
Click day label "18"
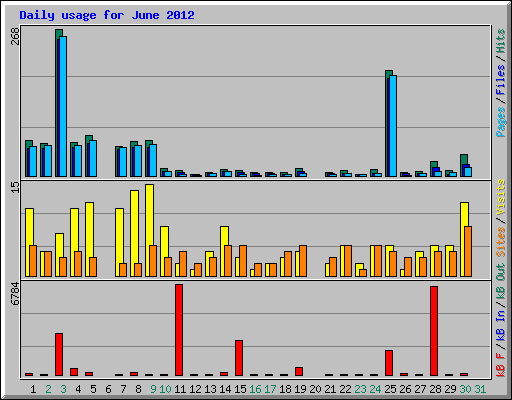pos(285,389)
